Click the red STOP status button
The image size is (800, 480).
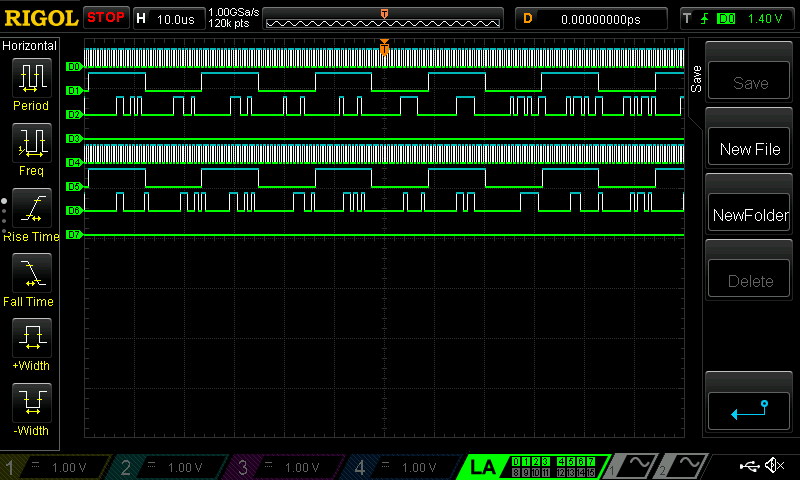tap(105, 18)
